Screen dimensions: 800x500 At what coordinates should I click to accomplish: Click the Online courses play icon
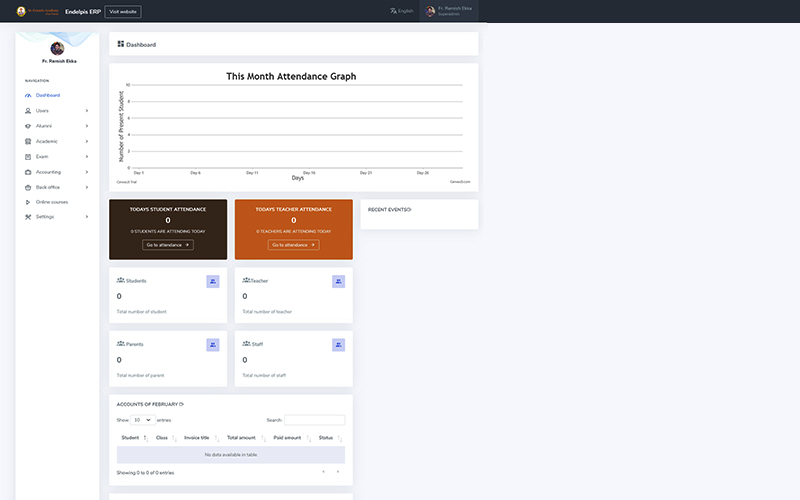coord(28,202)
